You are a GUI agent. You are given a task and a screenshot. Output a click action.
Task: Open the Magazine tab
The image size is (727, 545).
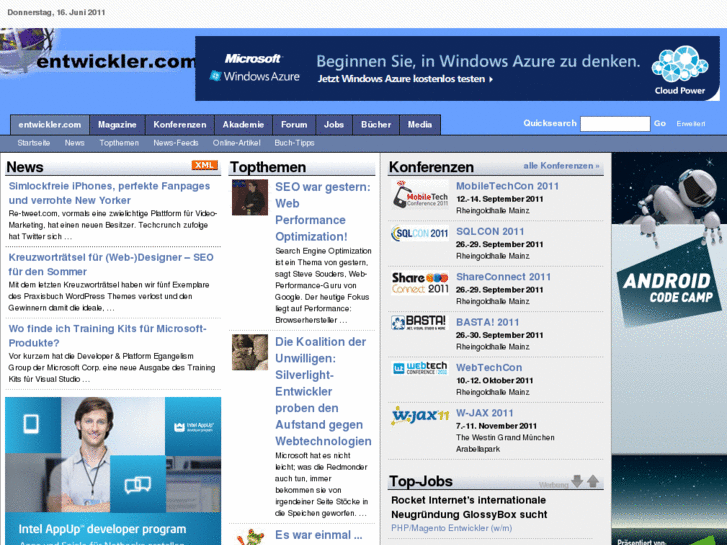click(117, 125)
